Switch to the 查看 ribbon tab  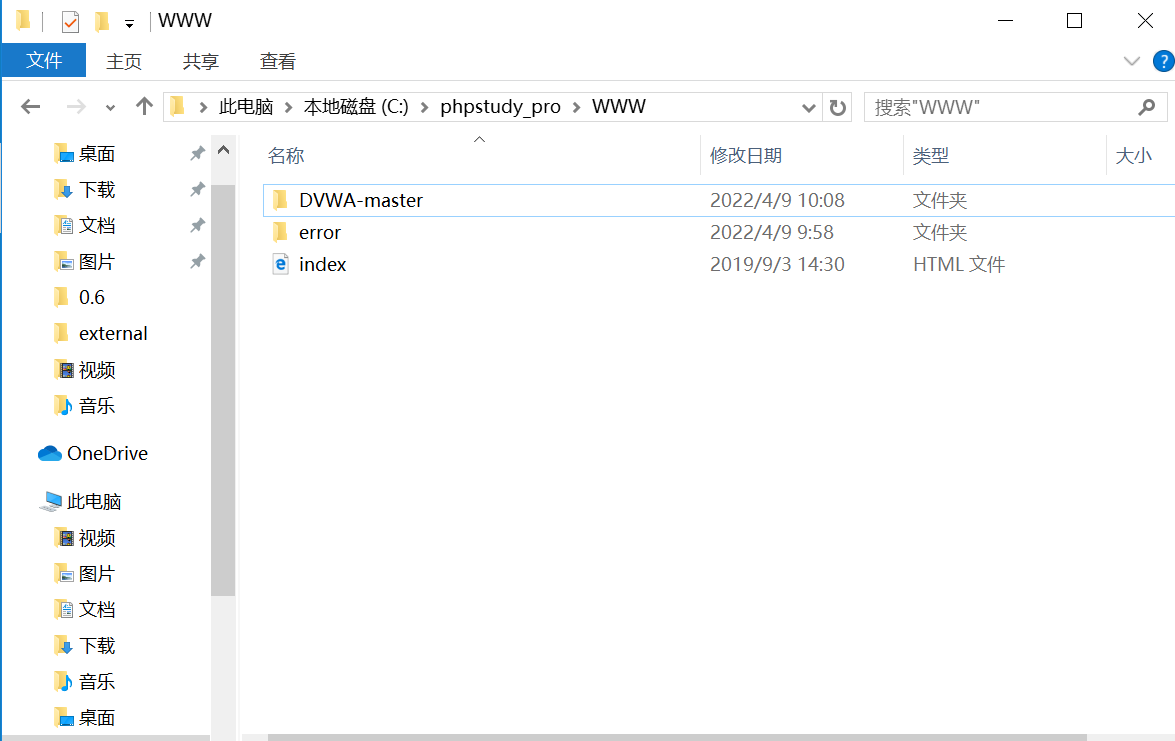[277, 61]
